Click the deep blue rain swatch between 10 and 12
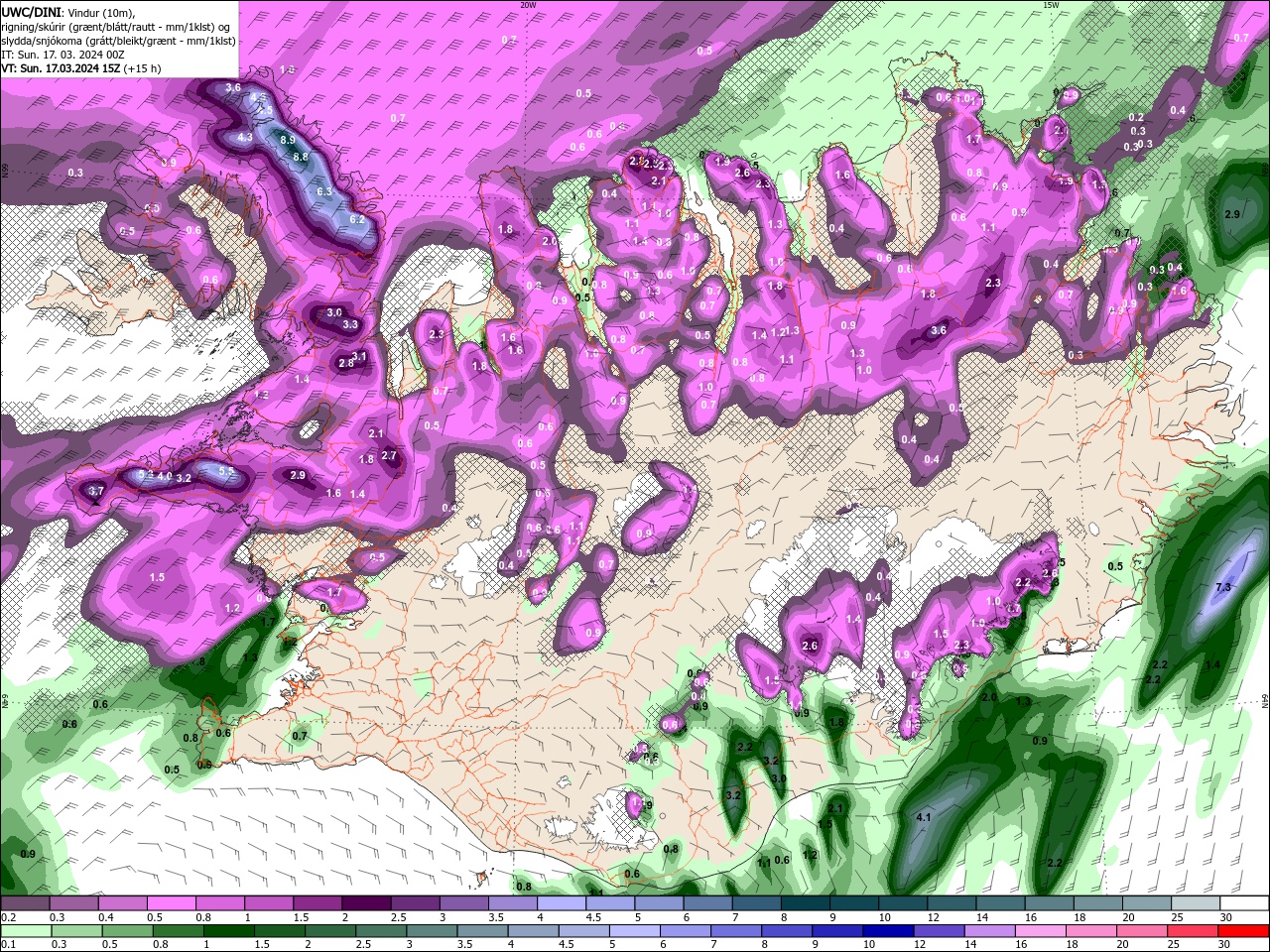The image size is (1270, 952). pyautogui.click(x=889, y=931)
